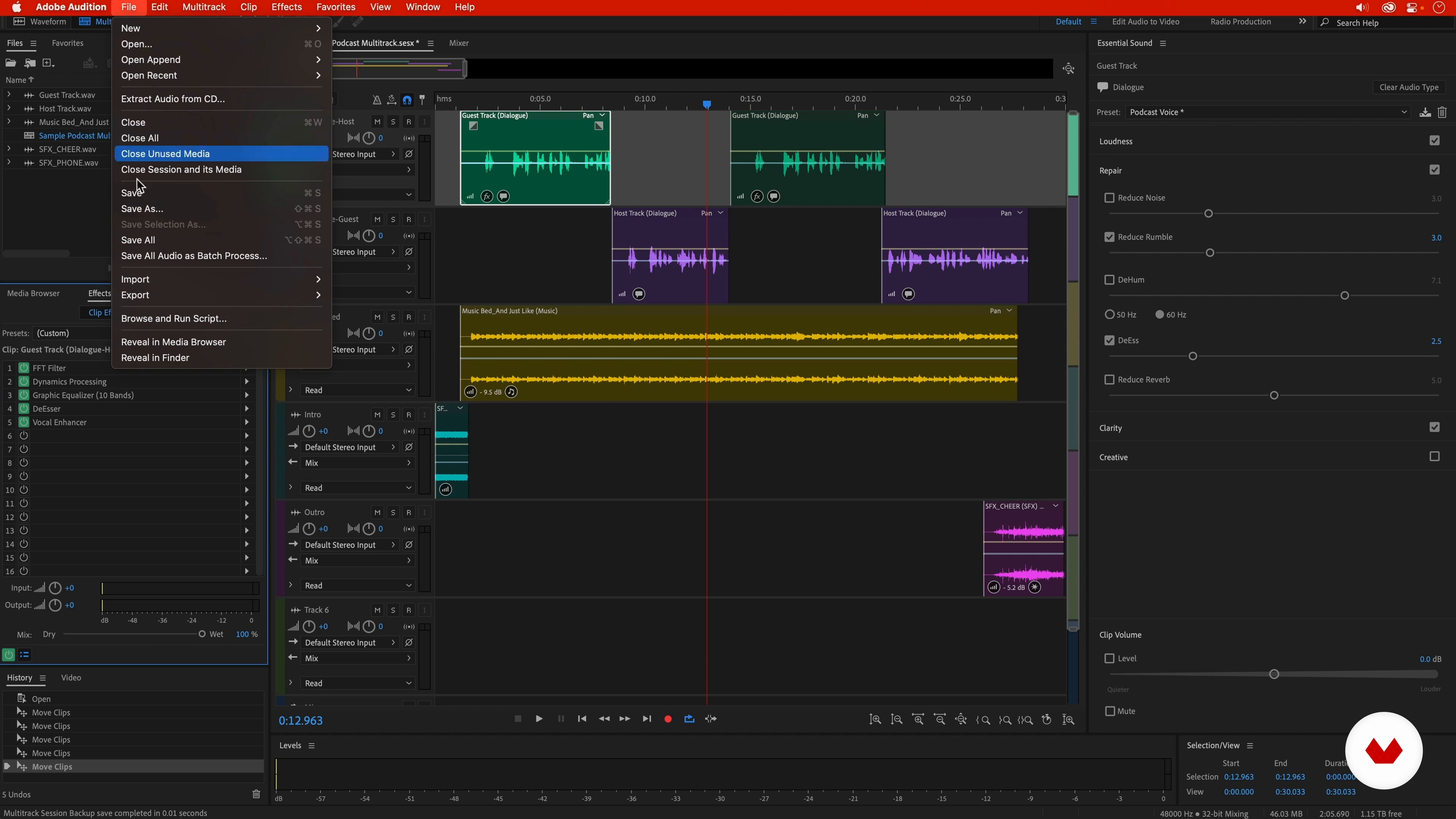Uncheck Reduce Rumble
The width and height of the screenshot is (1456, 819).
point(1109,237)
